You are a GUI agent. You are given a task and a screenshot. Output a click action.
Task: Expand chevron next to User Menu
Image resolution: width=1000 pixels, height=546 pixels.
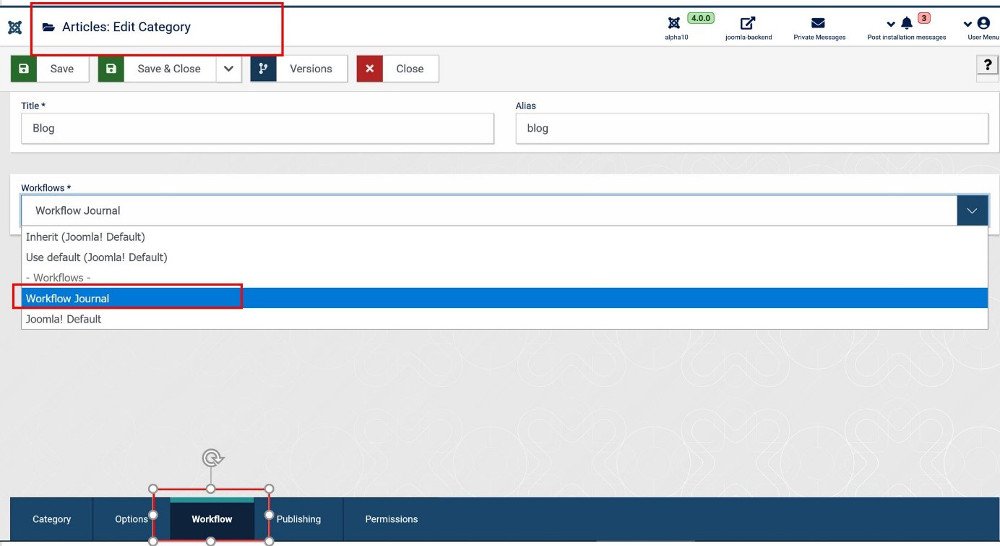[967, 24]
